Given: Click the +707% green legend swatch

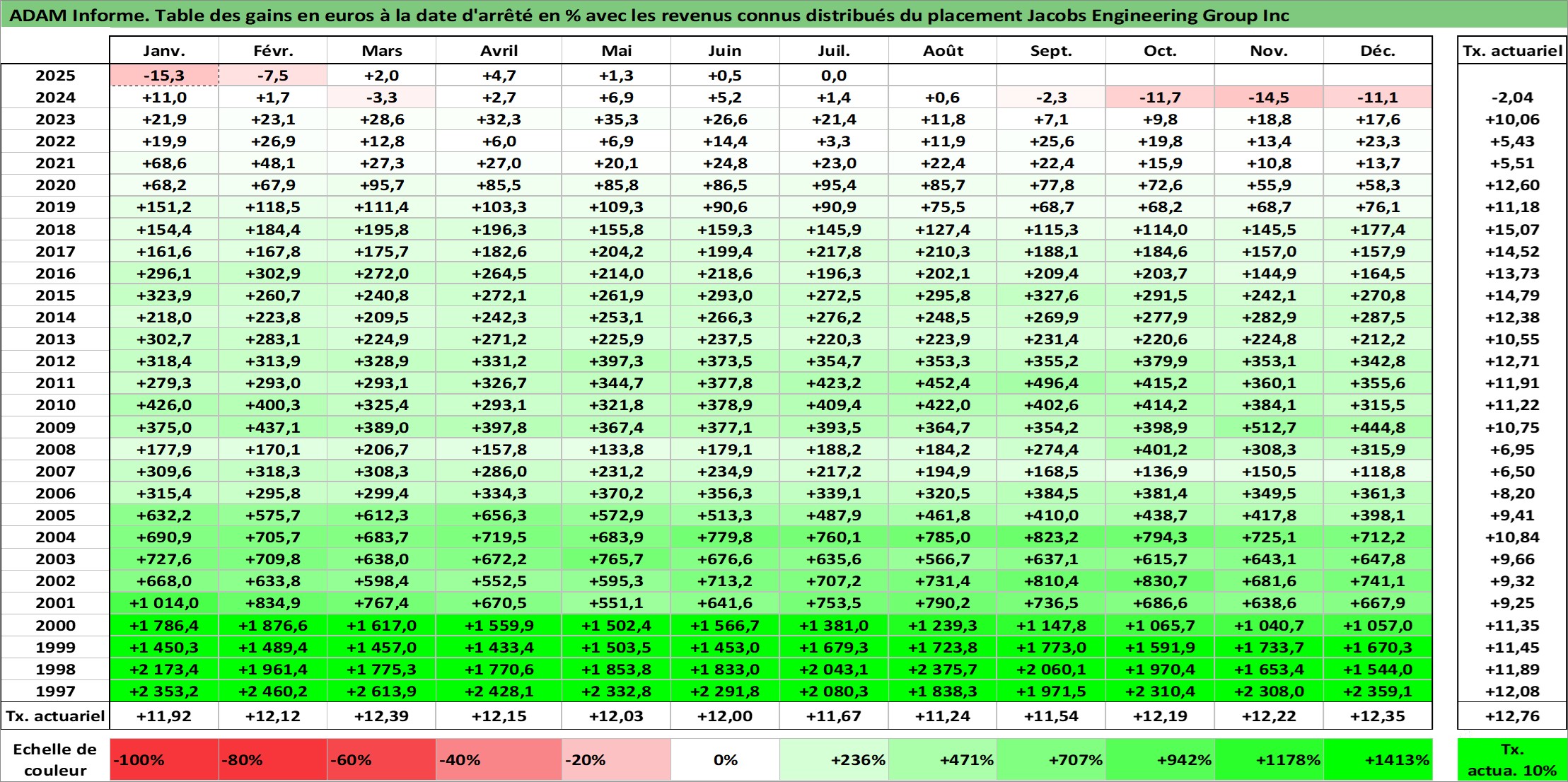Looking at the screenshot, I should click(x=1051, y=759).
